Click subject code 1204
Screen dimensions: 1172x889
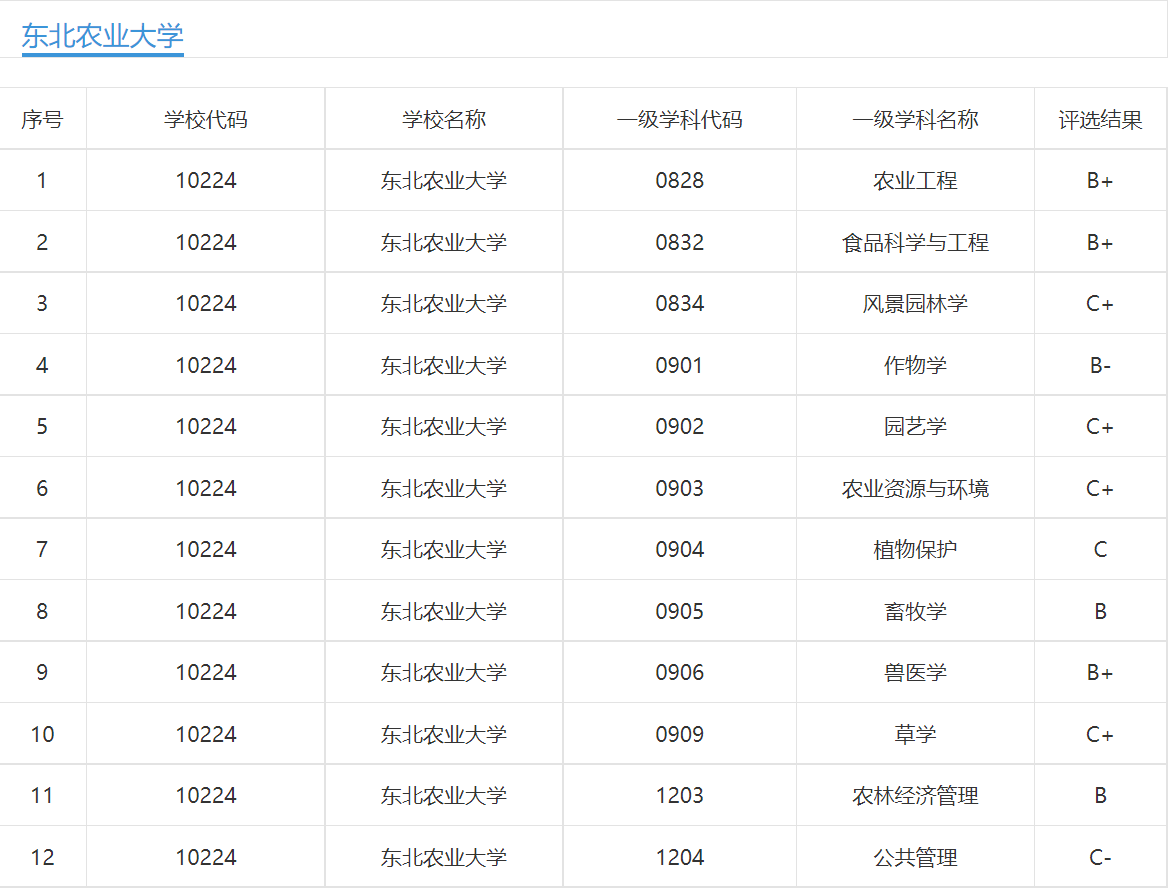679,857
